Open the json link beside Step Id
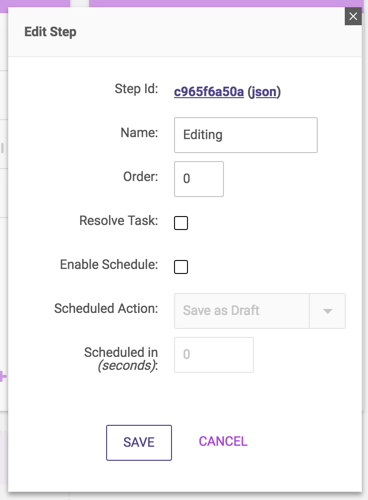368x500 pixels. click(263, 92)
